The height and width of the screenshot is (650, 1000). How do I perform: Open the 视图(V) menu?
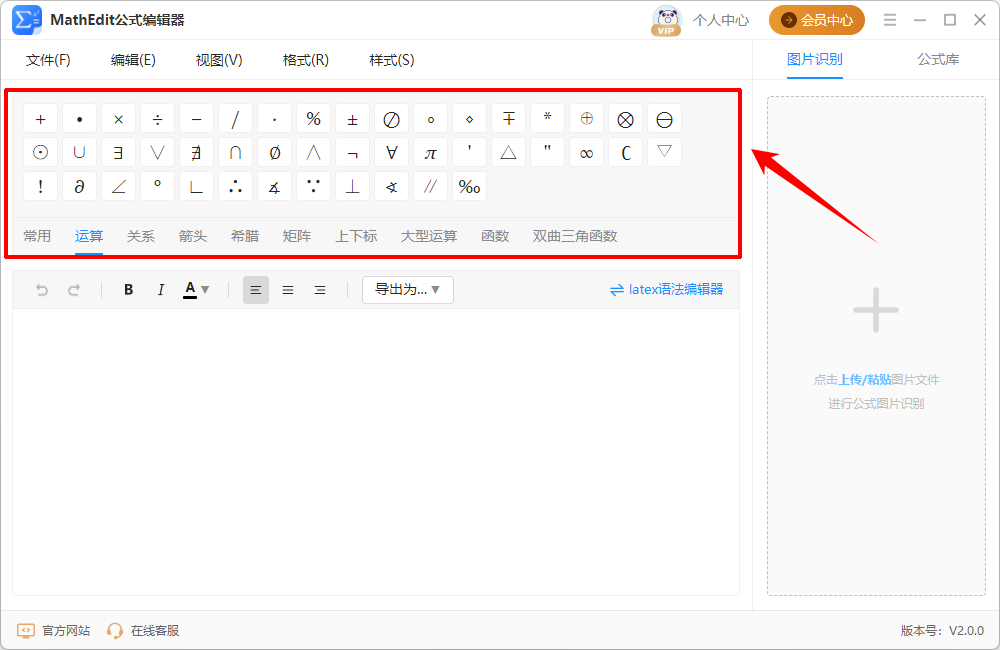click(219, 60)
